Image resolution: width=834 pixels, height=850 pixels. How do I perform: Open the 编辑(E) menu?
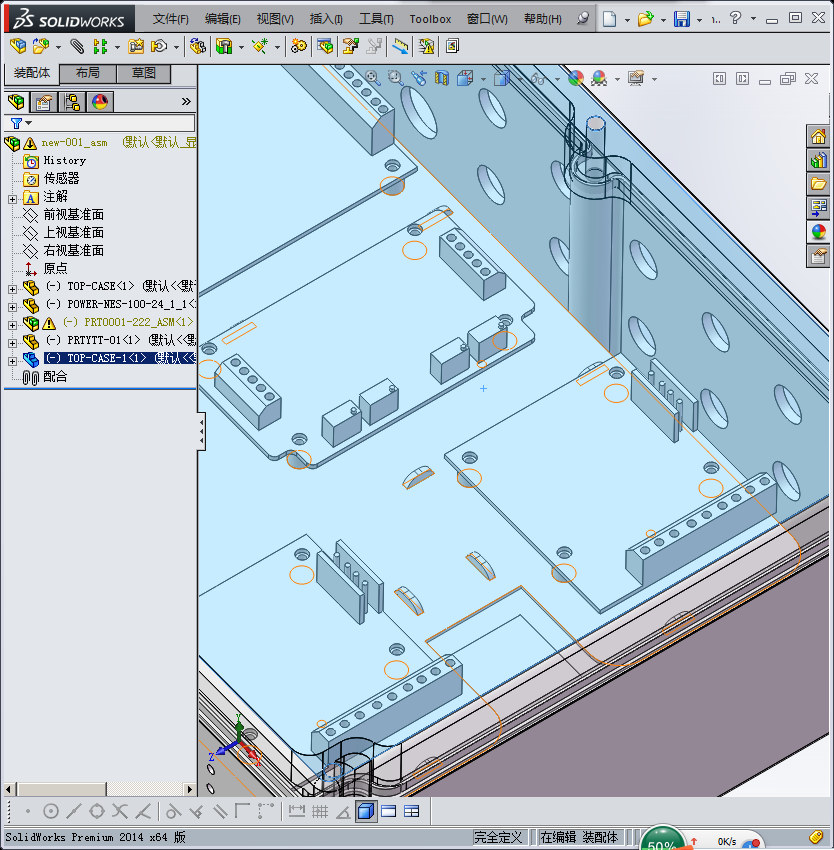222,19
